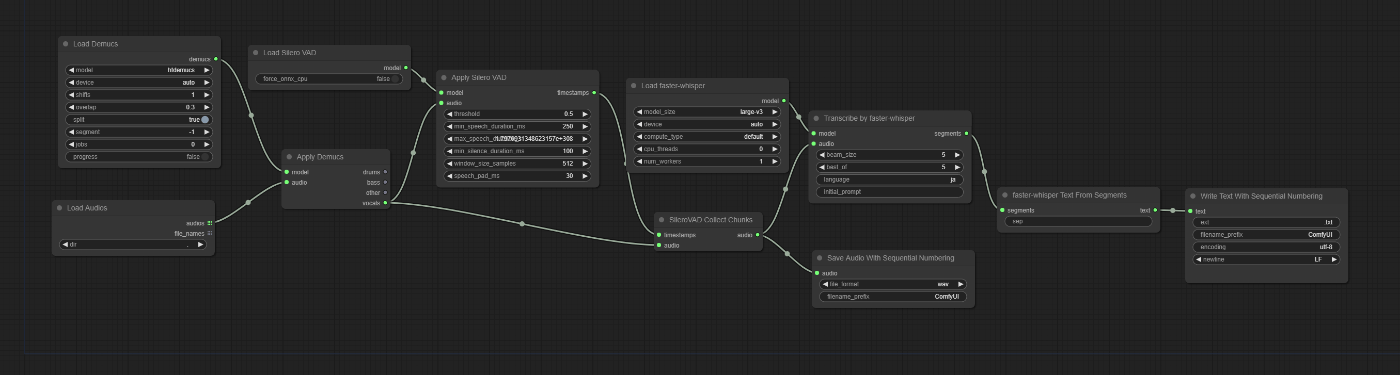Screen dimensions: 1400x375
Task: Change the model value hdemucs in Load Demucs
Action: point(138,70)
